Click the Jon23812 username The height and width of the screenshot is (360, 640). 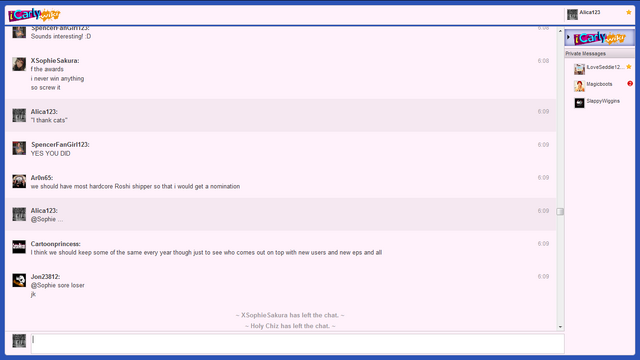pos(45,277)
